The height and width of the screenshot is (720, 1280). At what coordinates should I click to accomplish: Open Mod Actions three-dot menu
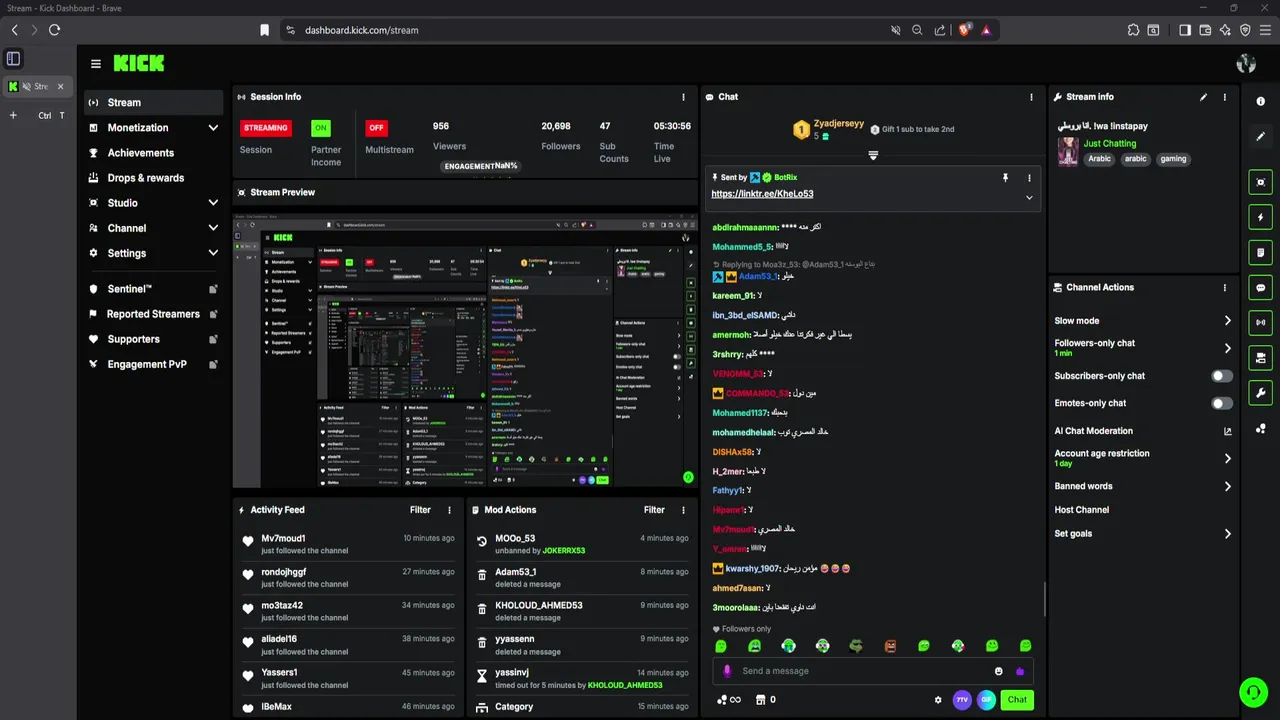[x=684, y=510]
